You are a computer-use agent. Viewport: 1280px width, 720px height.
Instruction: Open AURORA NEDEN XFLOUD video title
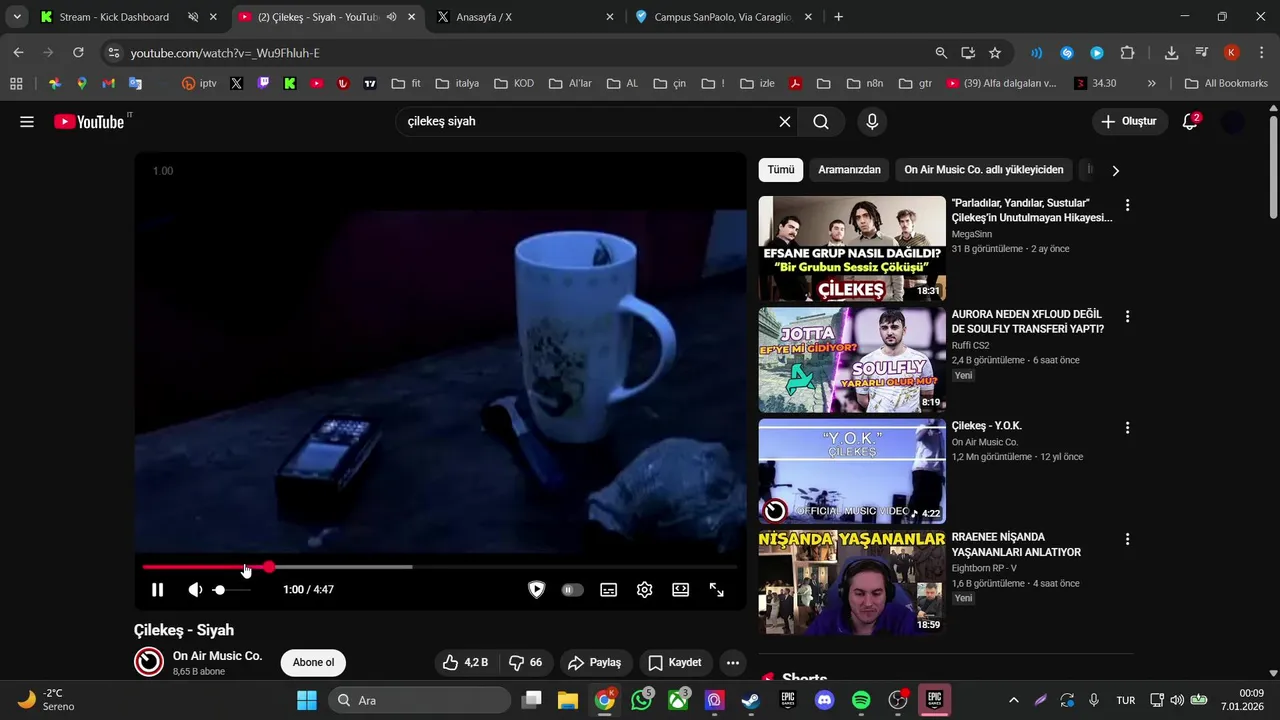(x=1028, y=321)
